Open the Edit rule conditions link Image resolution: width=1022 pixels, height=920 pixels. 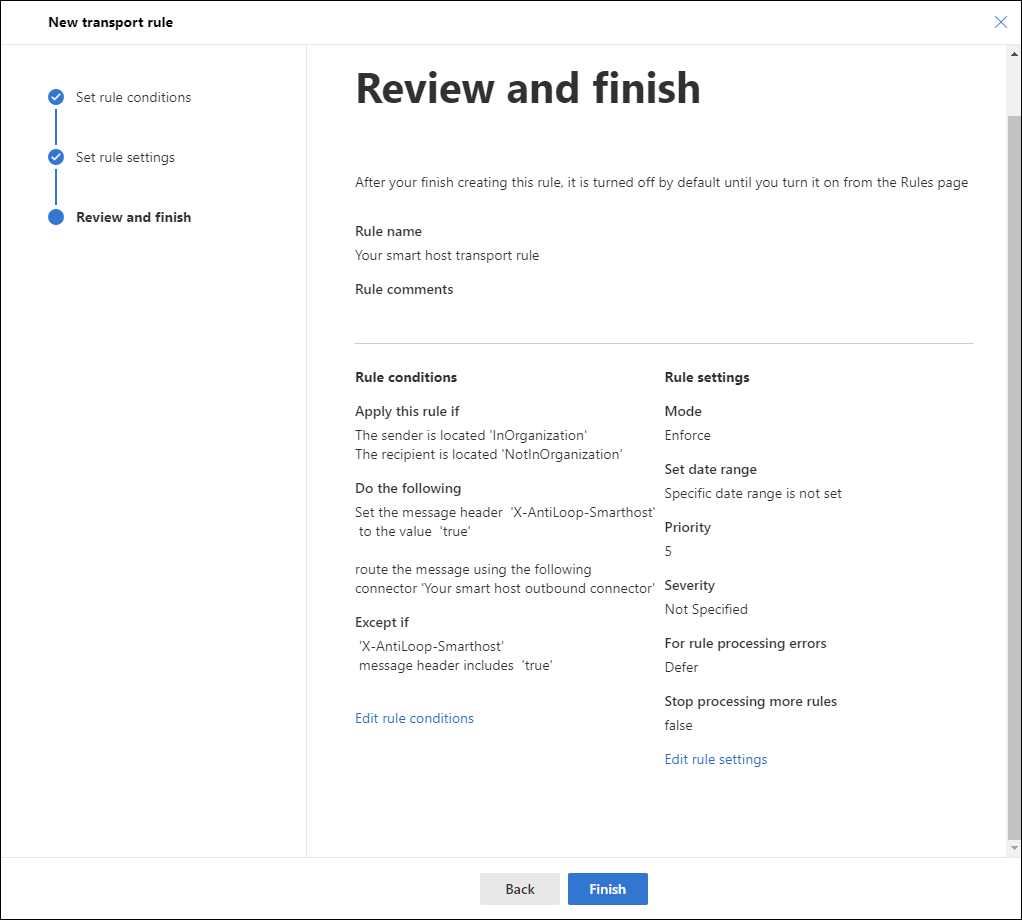coord(415,718)
